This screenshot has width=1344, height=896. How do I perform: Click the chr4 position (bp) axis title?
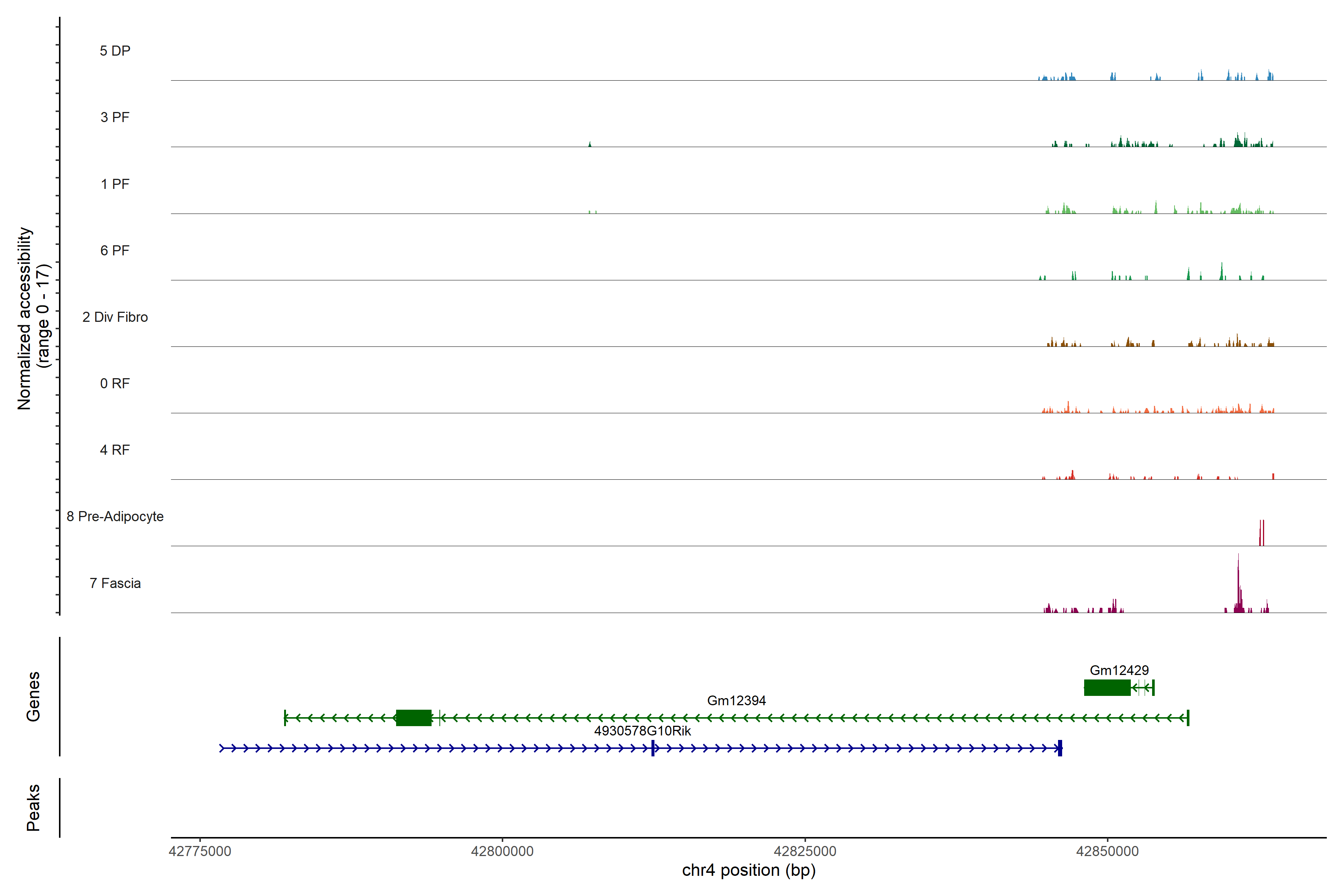(749, 870)
